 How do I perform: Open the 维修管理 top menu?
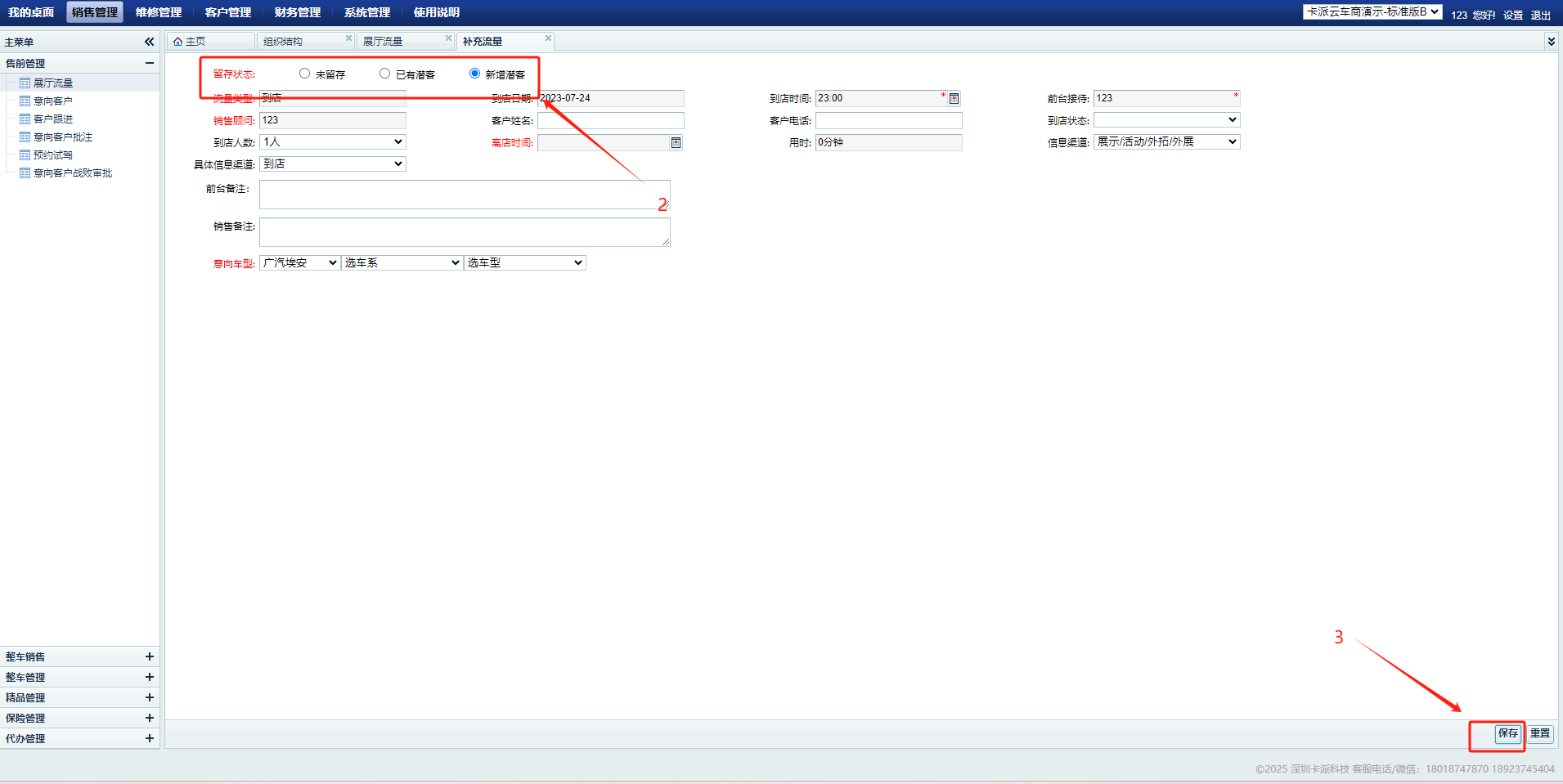pyautogui.click(x=159, y=12)
